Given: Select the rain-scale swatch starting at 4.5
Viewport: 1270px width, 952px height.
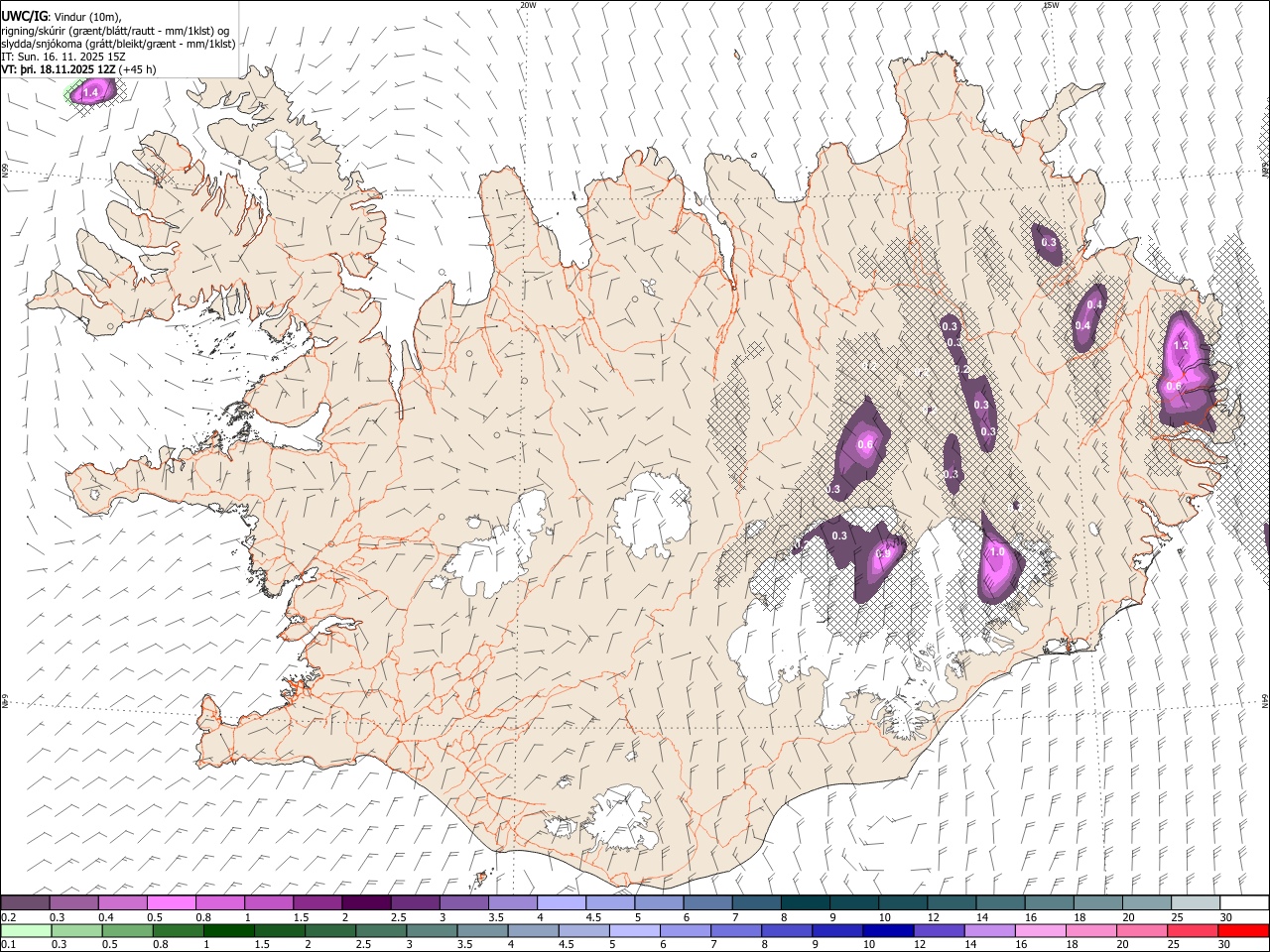Looking at the screenshot, I should coord(583,930).
